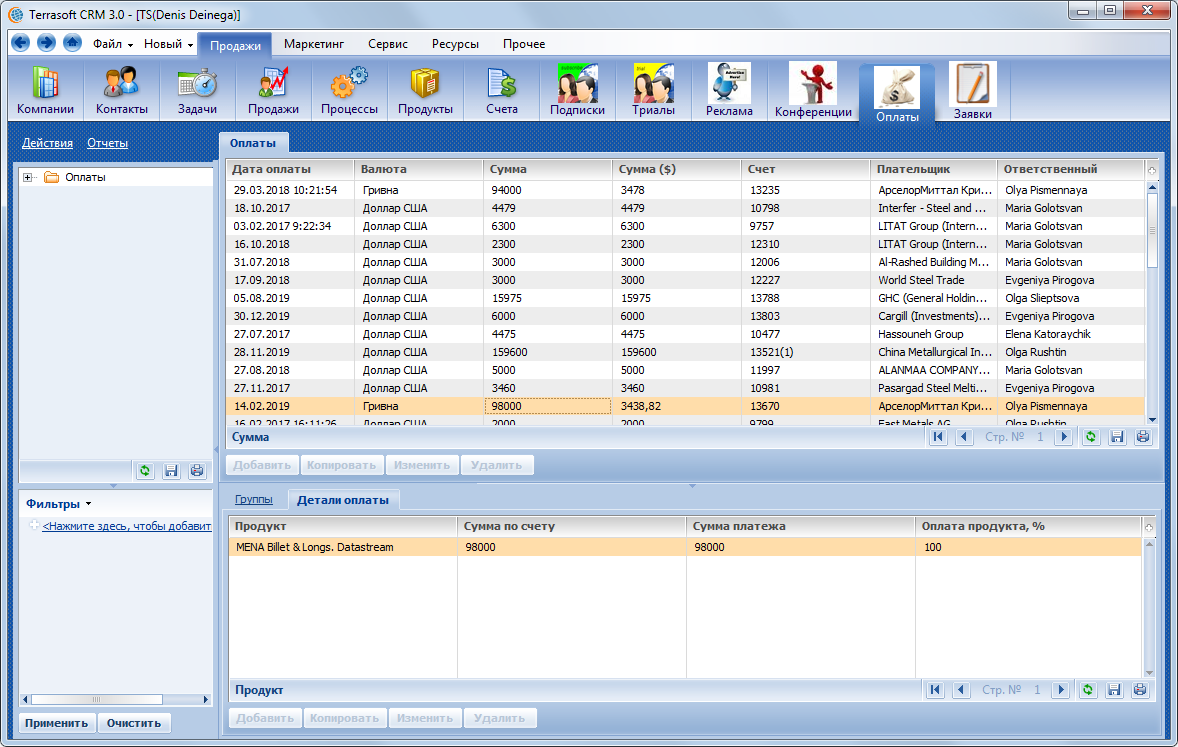Select the Продажи menu tab
The image size is (1178, 747).
click(235, 45)
